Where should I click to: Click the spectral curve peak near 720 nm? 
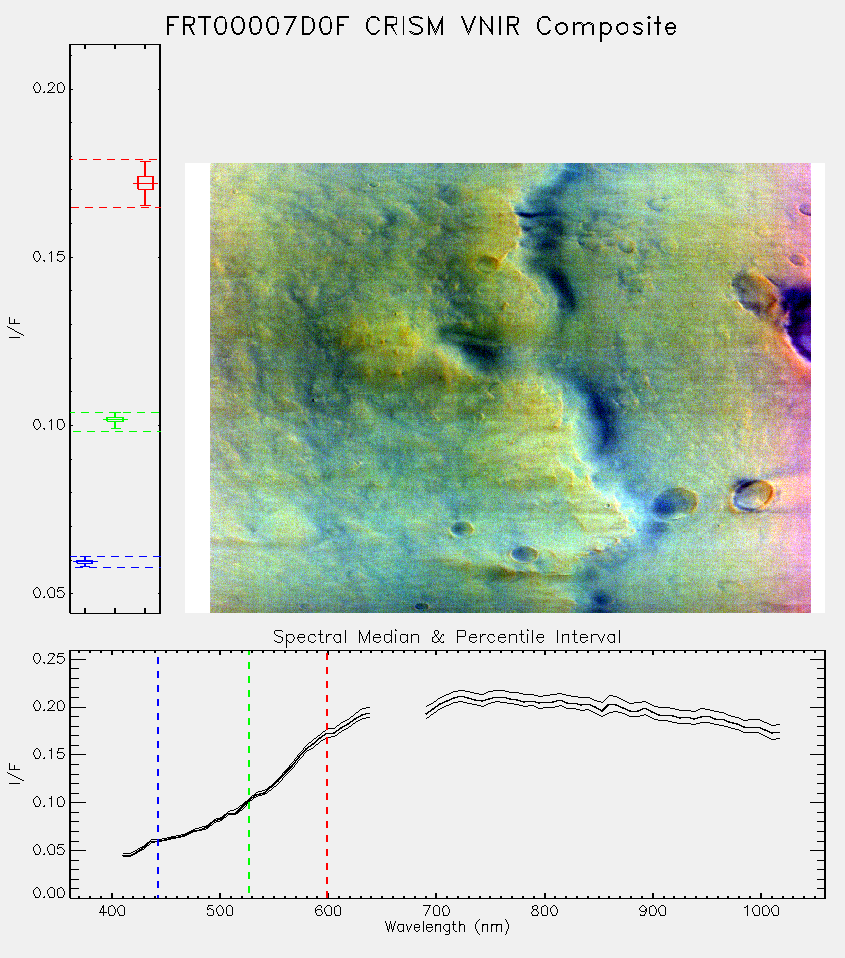(x=459, y=695)
